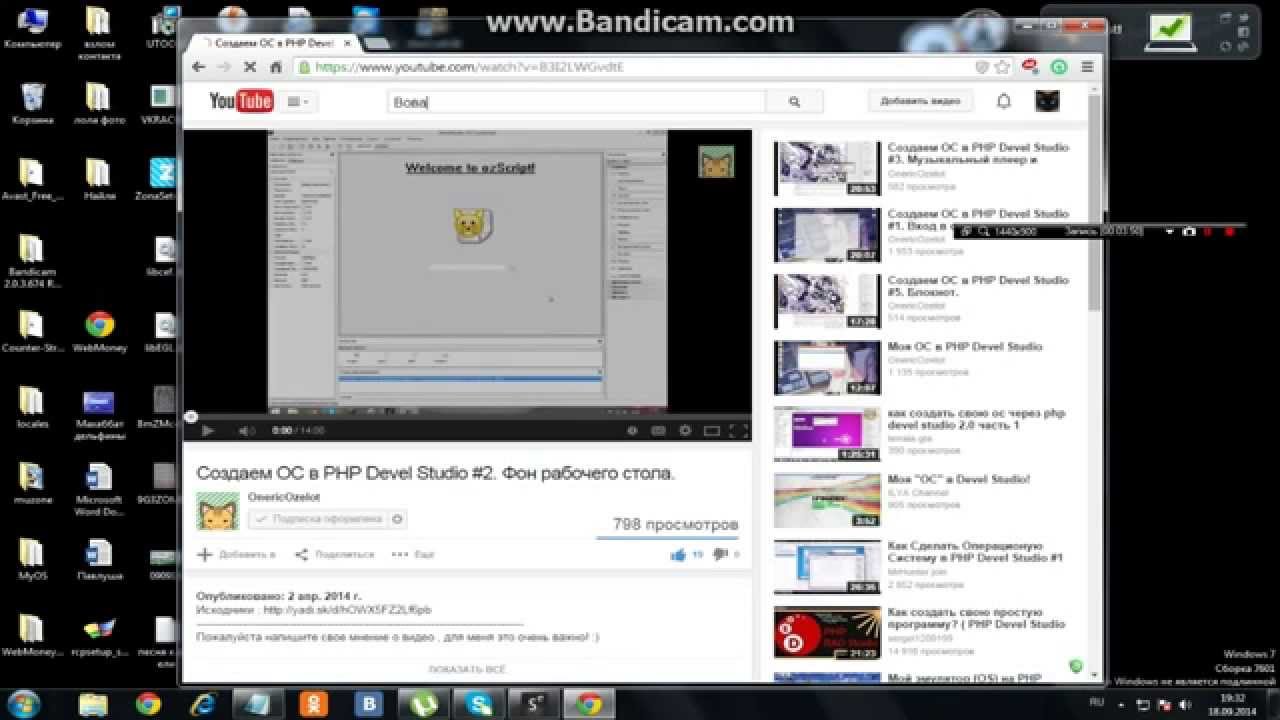Expand the 'Ещё' more actions menu
Screen dimensions: 1280x720
(x=413, y=554)
